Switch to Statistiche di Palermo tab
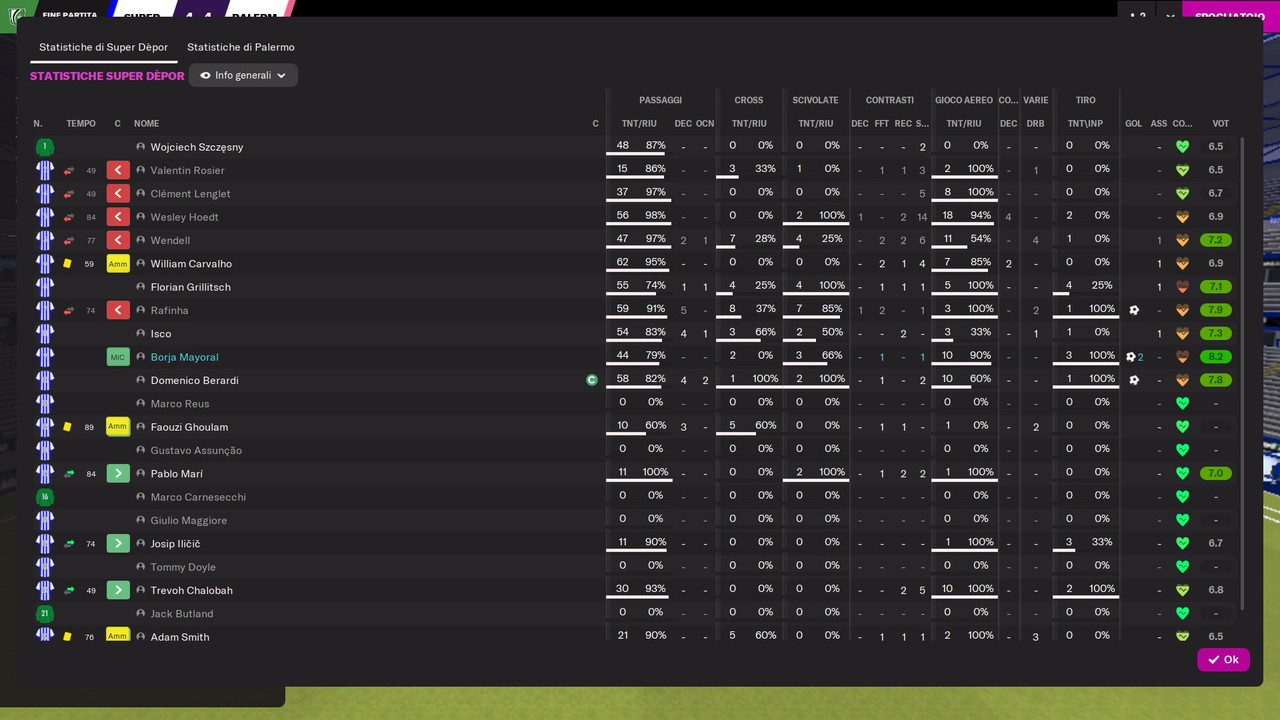Viewport: 1280px width, 720px height. click(x=241, y=47)
